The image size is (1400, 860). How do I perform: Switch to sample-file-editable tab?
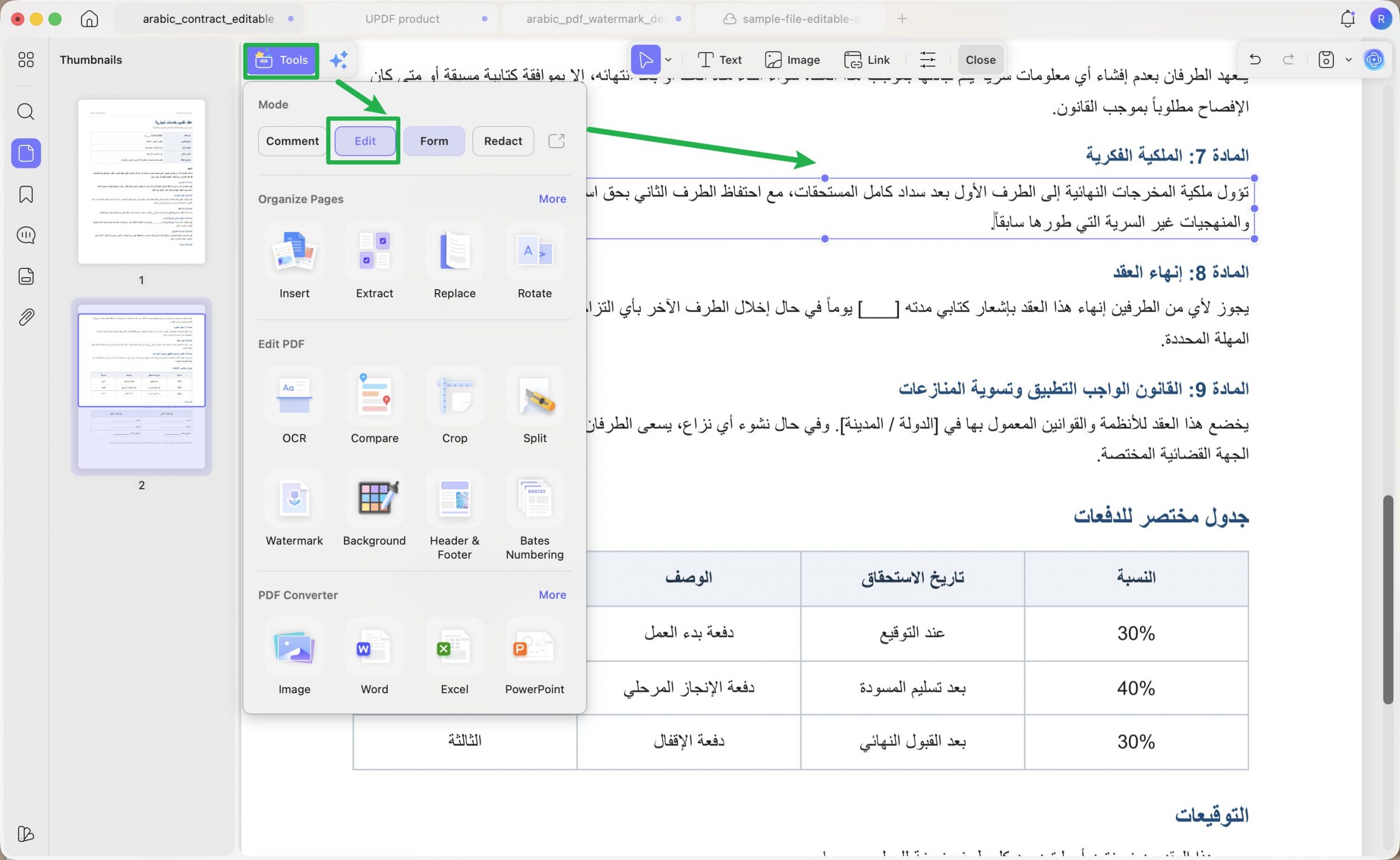pos(791,19)
